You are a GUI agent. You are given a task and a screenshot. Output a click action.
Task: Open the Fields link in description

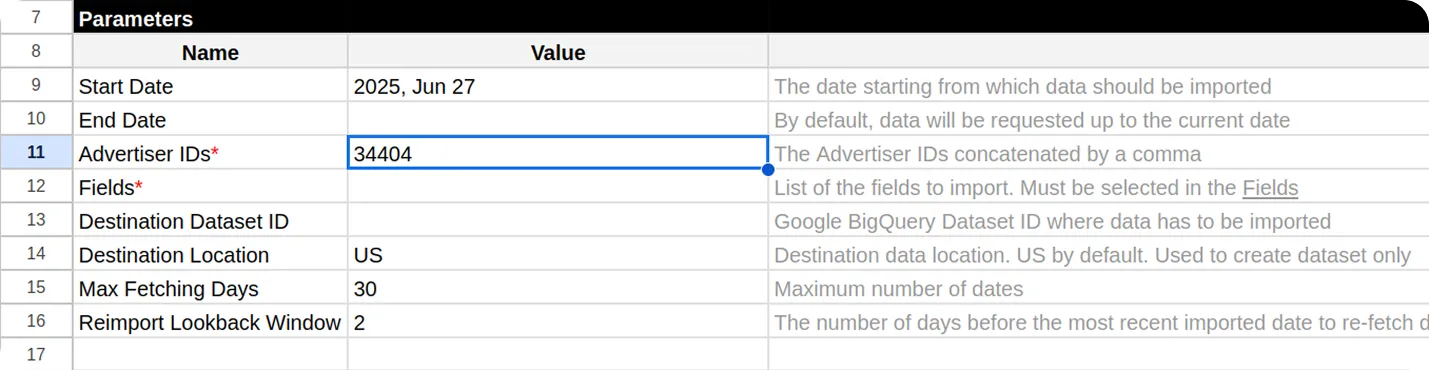click(x=1270, y=188)
